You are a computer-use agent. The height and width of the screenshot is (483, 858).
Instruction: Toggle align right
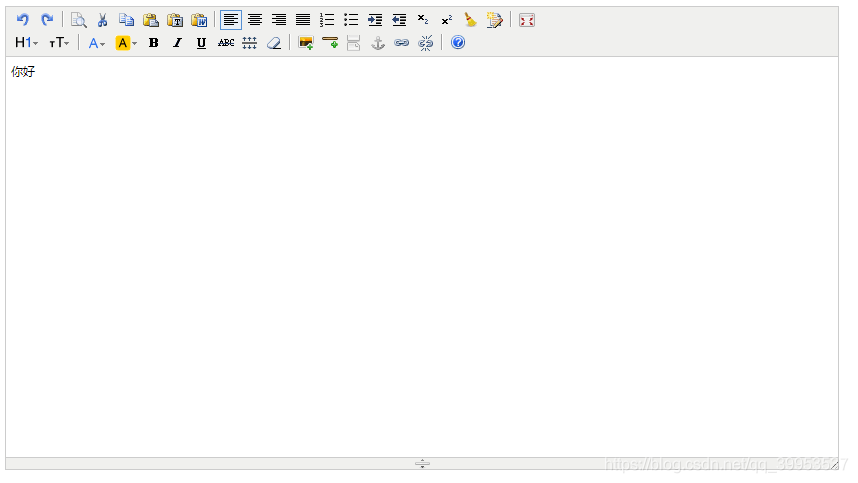279,20
